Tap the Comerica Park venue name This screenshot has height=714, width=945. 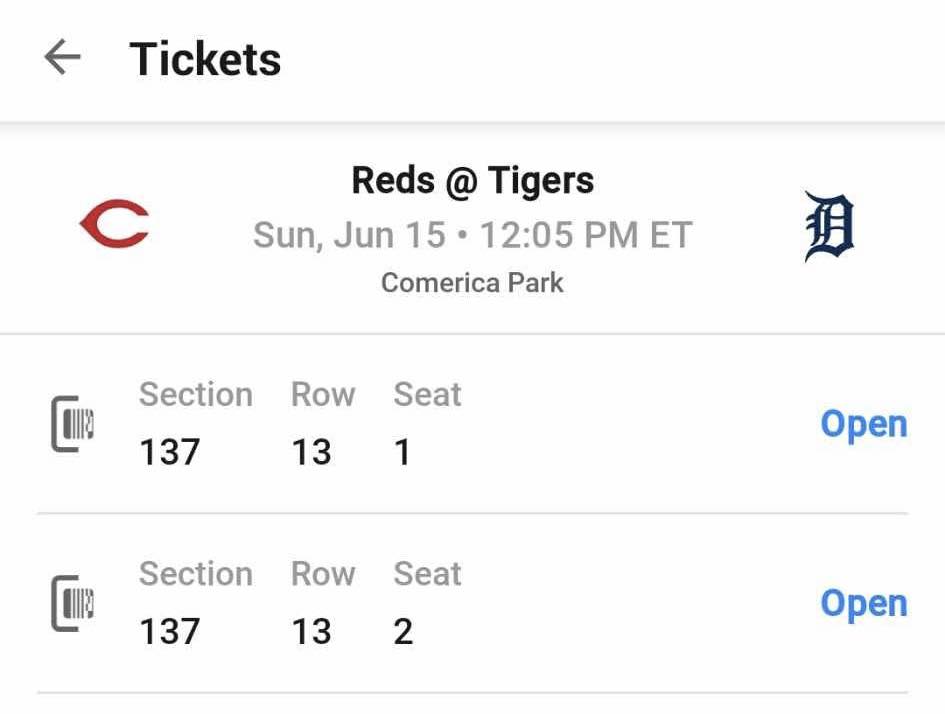(472, 283)
